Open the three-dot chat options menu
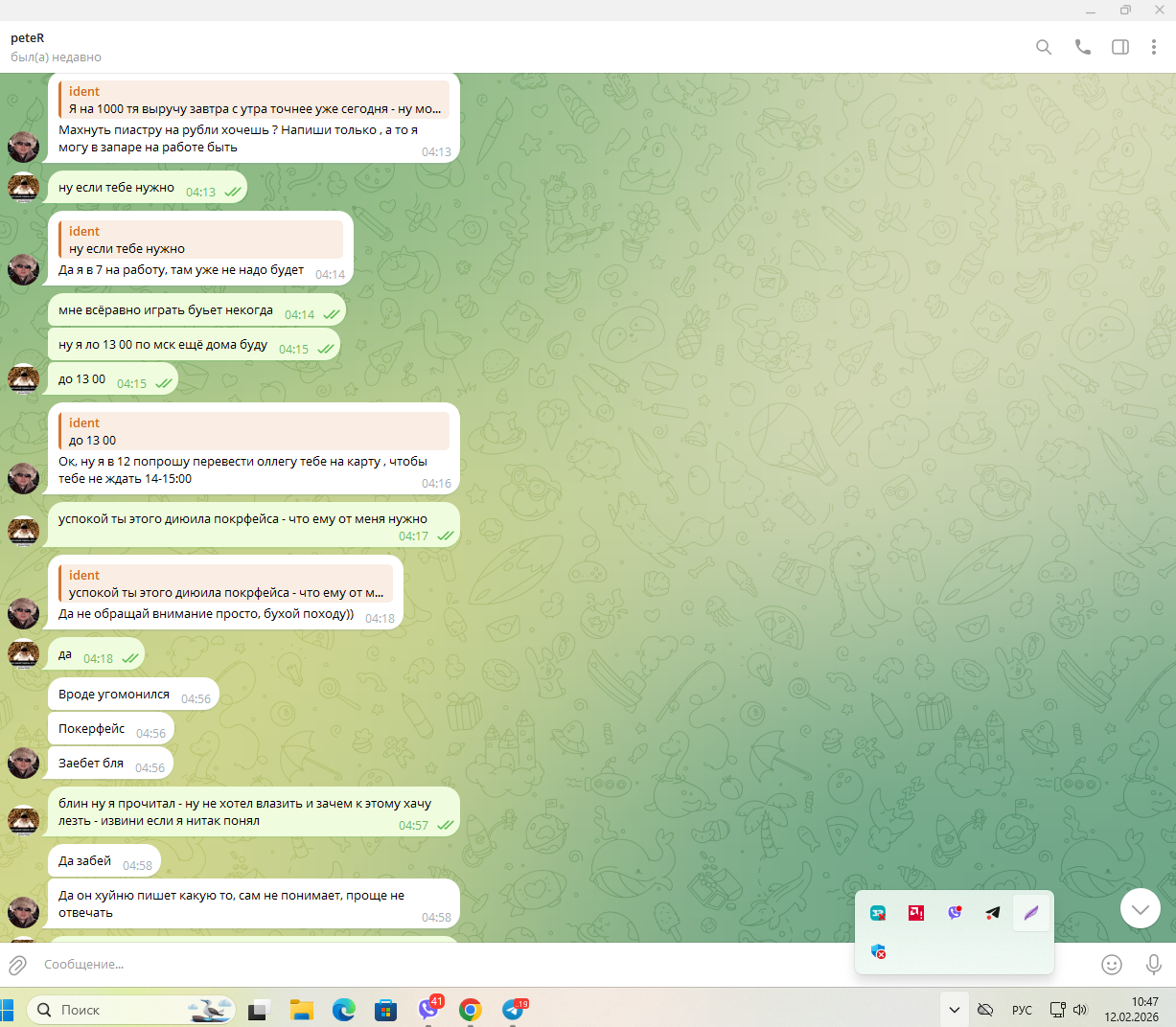Screen dimensions: 1176x1027 pos(1153,47)
